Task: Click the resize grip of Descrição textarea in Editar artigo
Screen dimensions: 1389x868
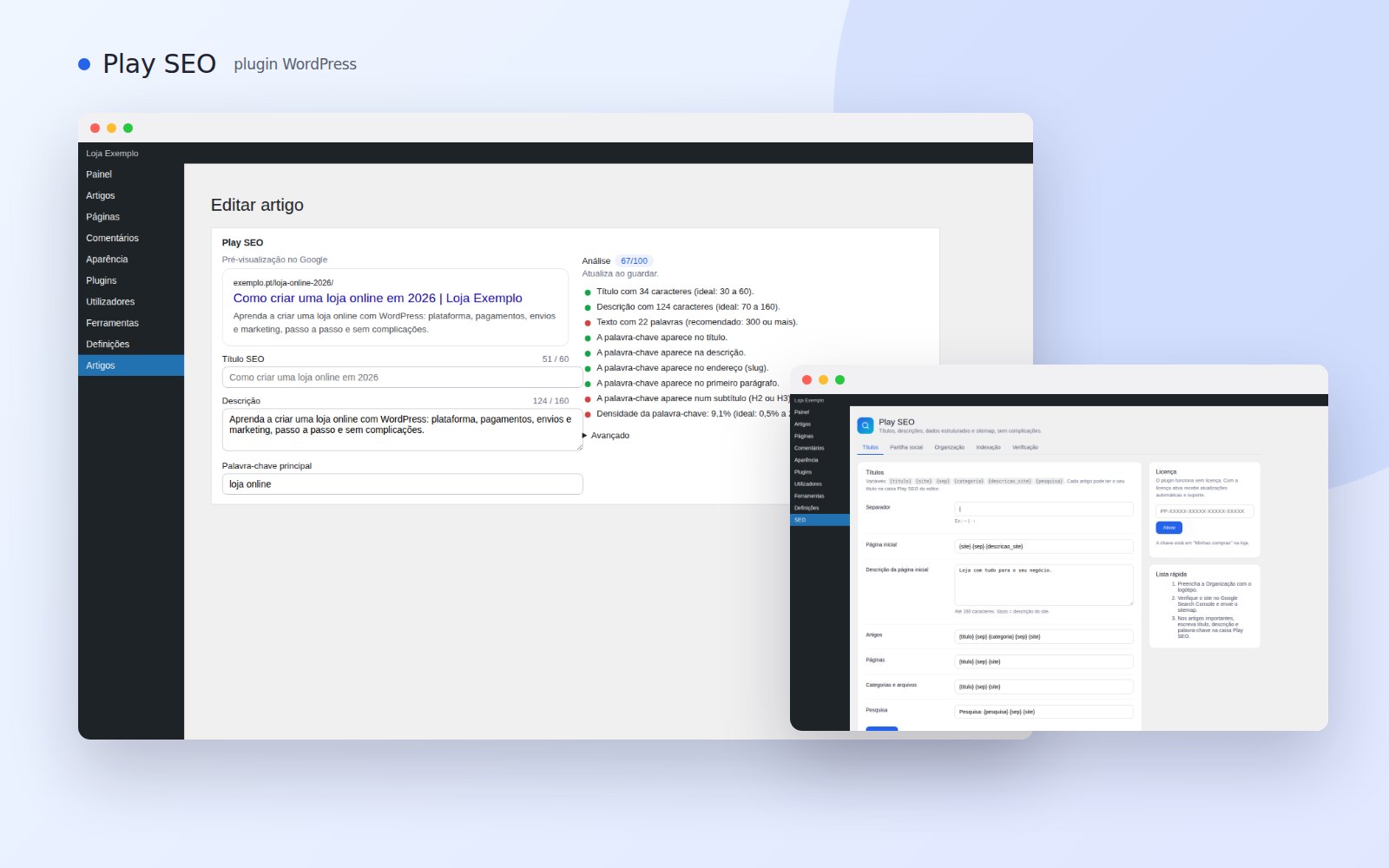Action: tap(579, 447)
